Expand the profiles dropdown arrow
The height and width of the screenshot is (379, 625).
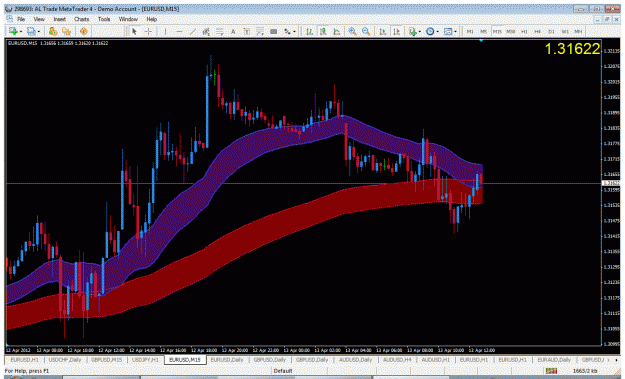click(39, 31)
